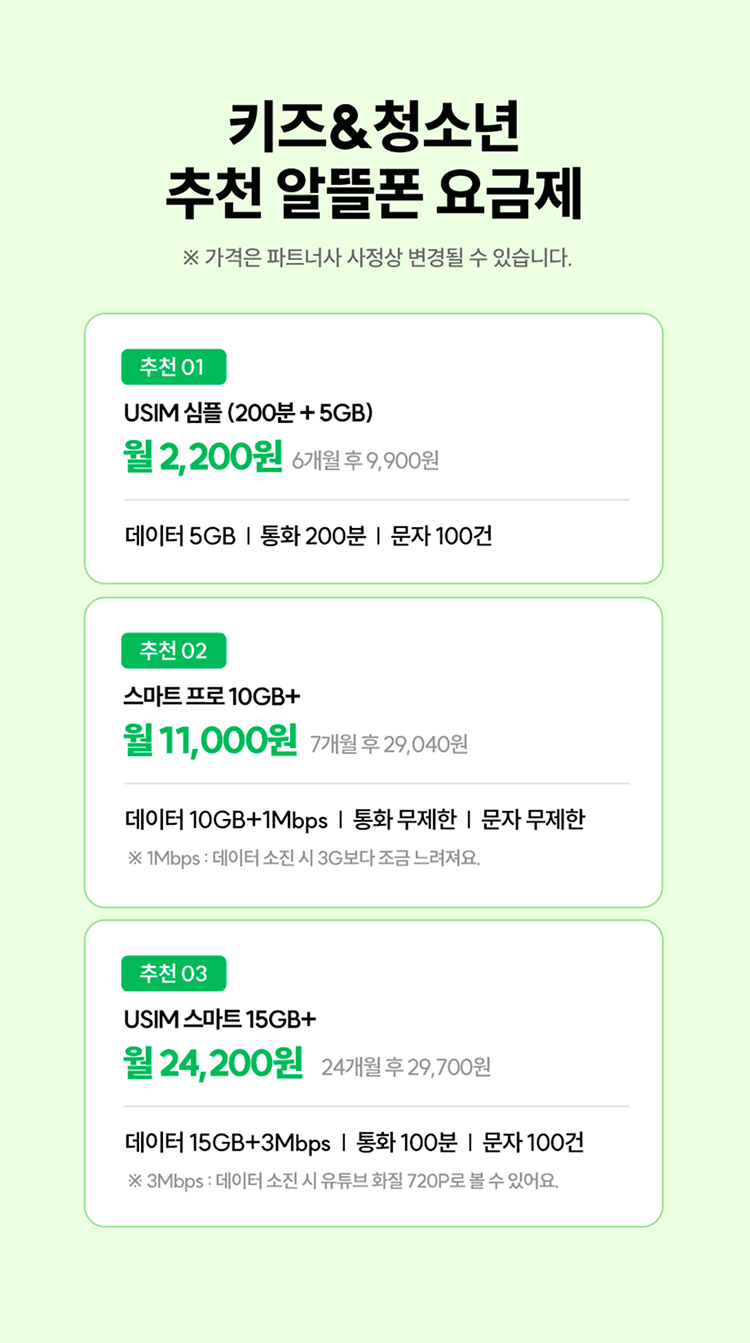
Task: Click the 데이터 5GB detail
Action: click(180, 536)
